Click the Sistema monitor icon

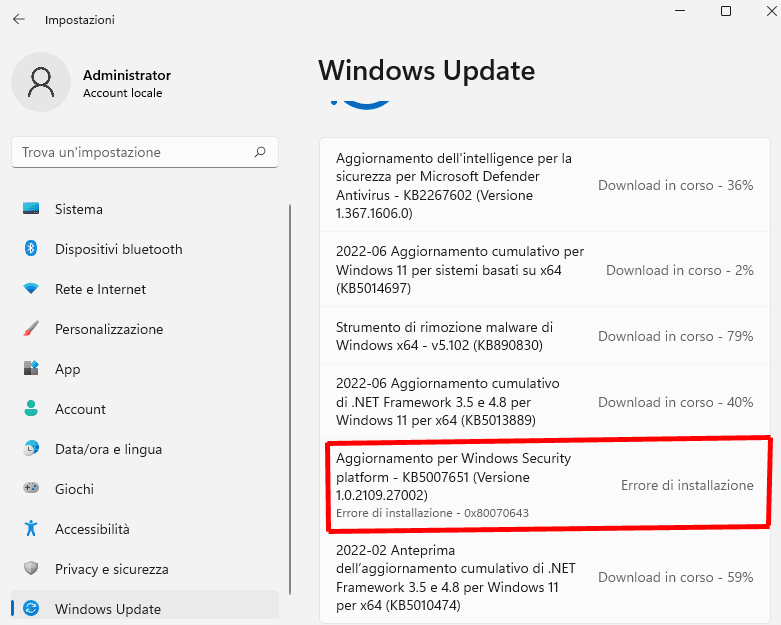[x=31, y=209]
